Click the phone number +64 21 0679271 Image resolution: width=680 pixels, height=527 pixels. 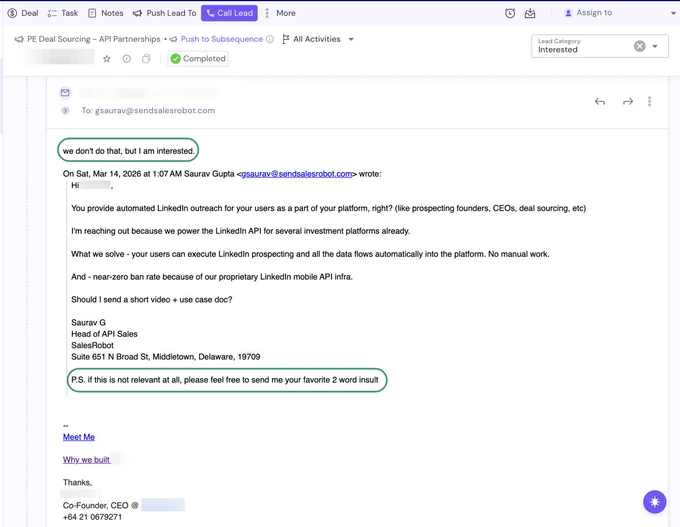[x=92, y=517]
